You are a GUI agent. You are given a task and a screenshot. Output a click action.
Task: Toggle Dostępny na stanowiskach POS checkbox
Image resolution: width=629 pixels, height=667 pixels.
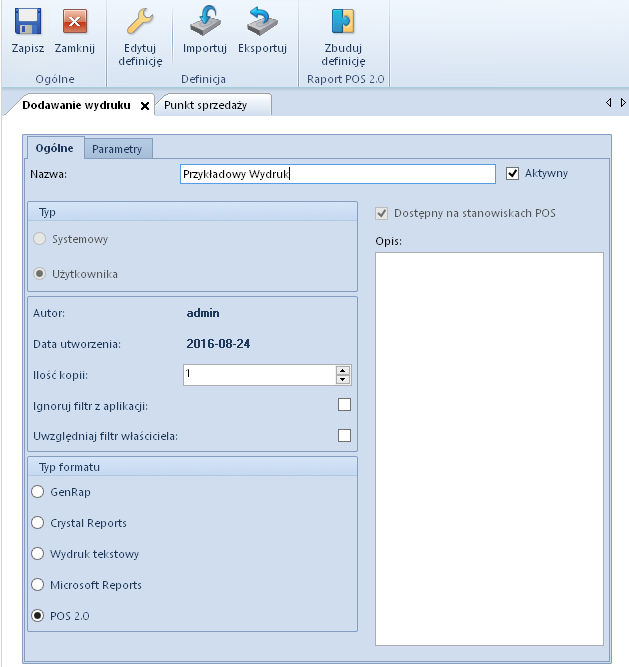(x=381, y=213)
